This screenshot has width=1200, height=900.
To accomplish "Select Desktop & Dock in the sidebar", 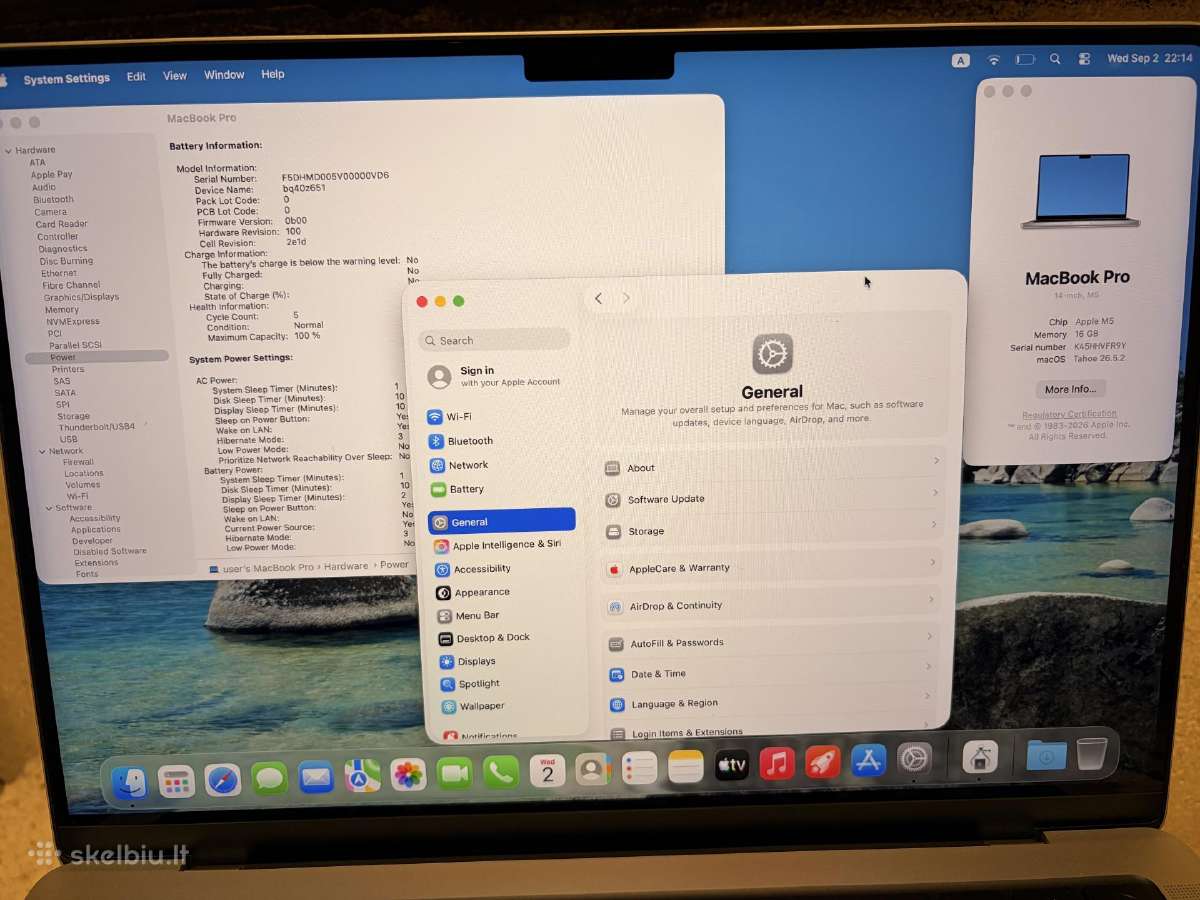I will (x=483, y=638).
